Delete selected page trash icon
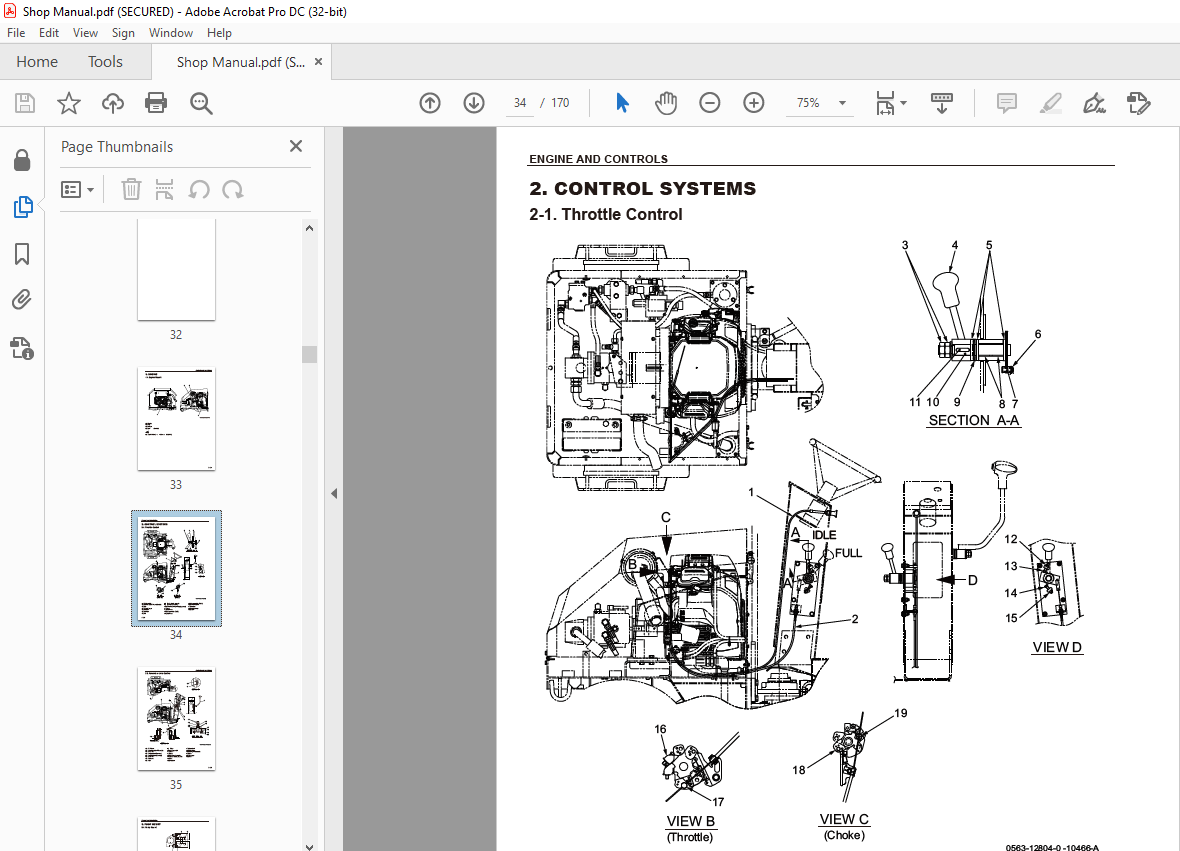Screen dimensions: 1180x851 point(131,190)
